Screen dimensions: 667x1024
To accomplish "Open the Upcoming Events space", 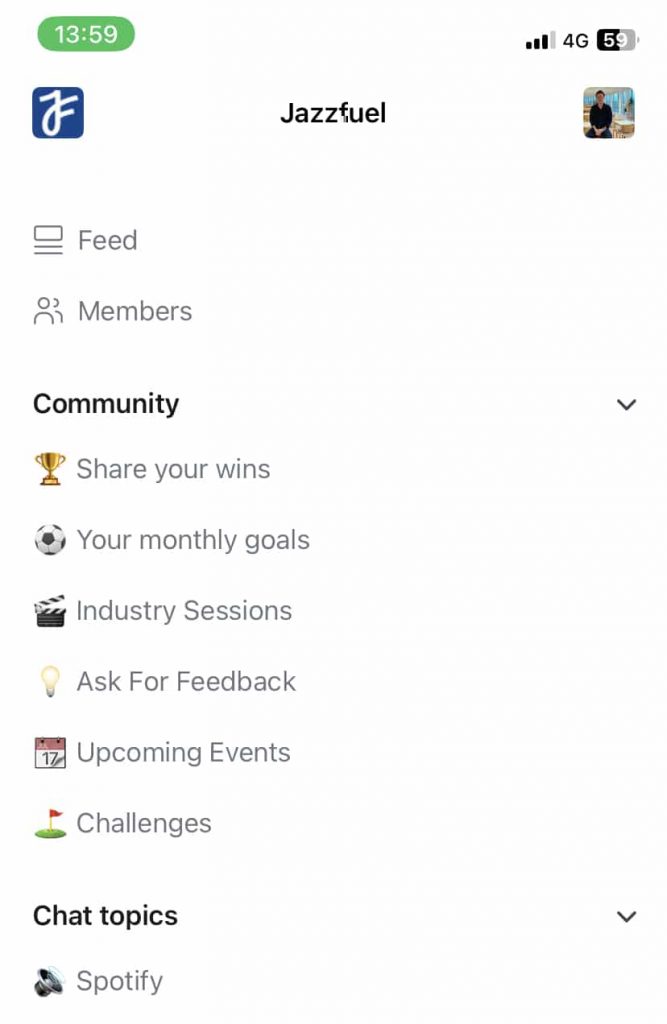I will pyautogui.click(x=183, y=752).
